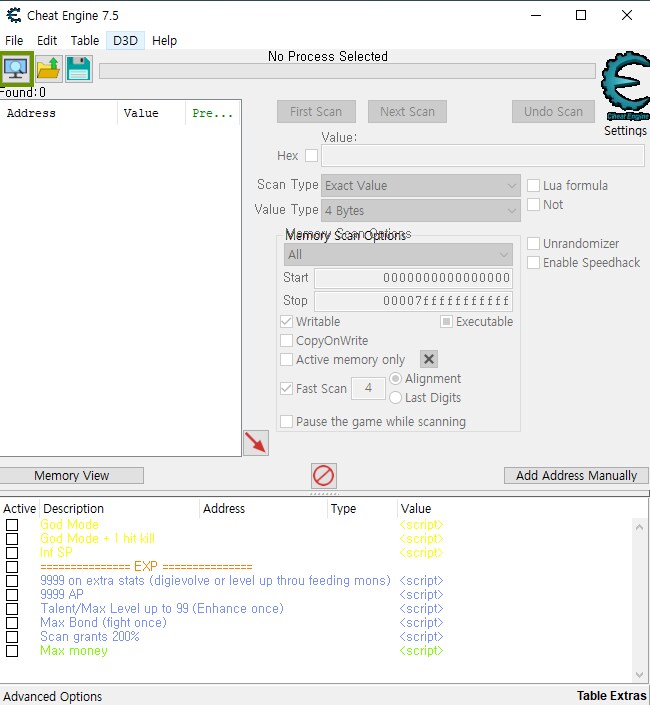Click the X icon beside Active memory only

[x=428, y=360]
